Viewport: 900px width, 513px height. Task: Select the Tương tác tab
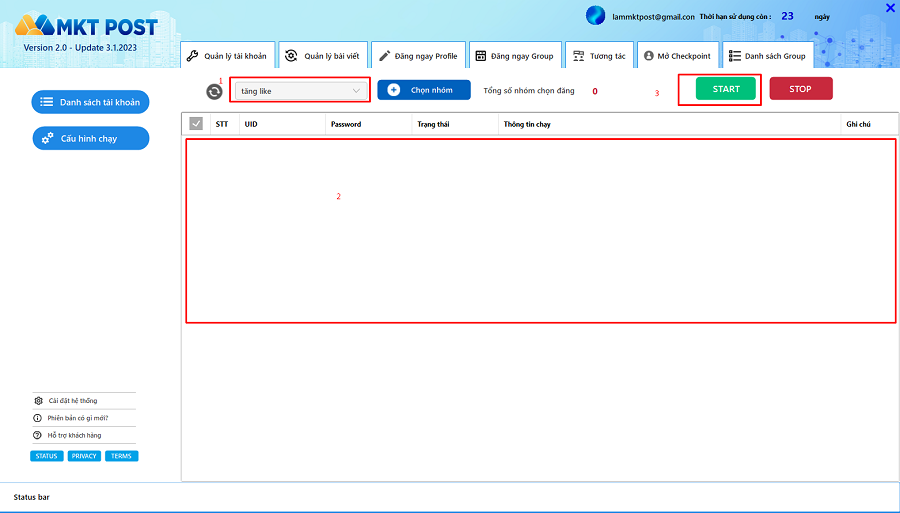click(599, 56)
